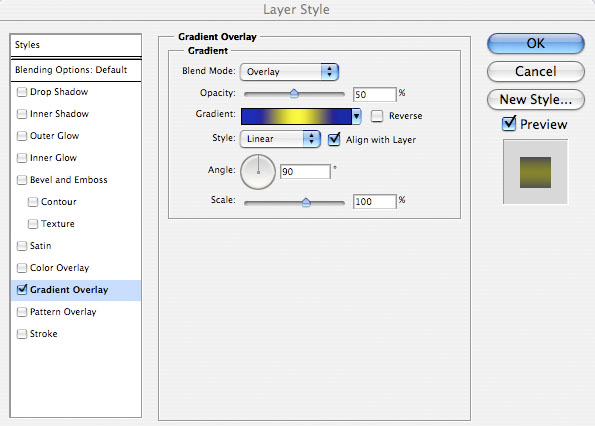
Task: Click New Style... button
Action: (x=535, y=99)
